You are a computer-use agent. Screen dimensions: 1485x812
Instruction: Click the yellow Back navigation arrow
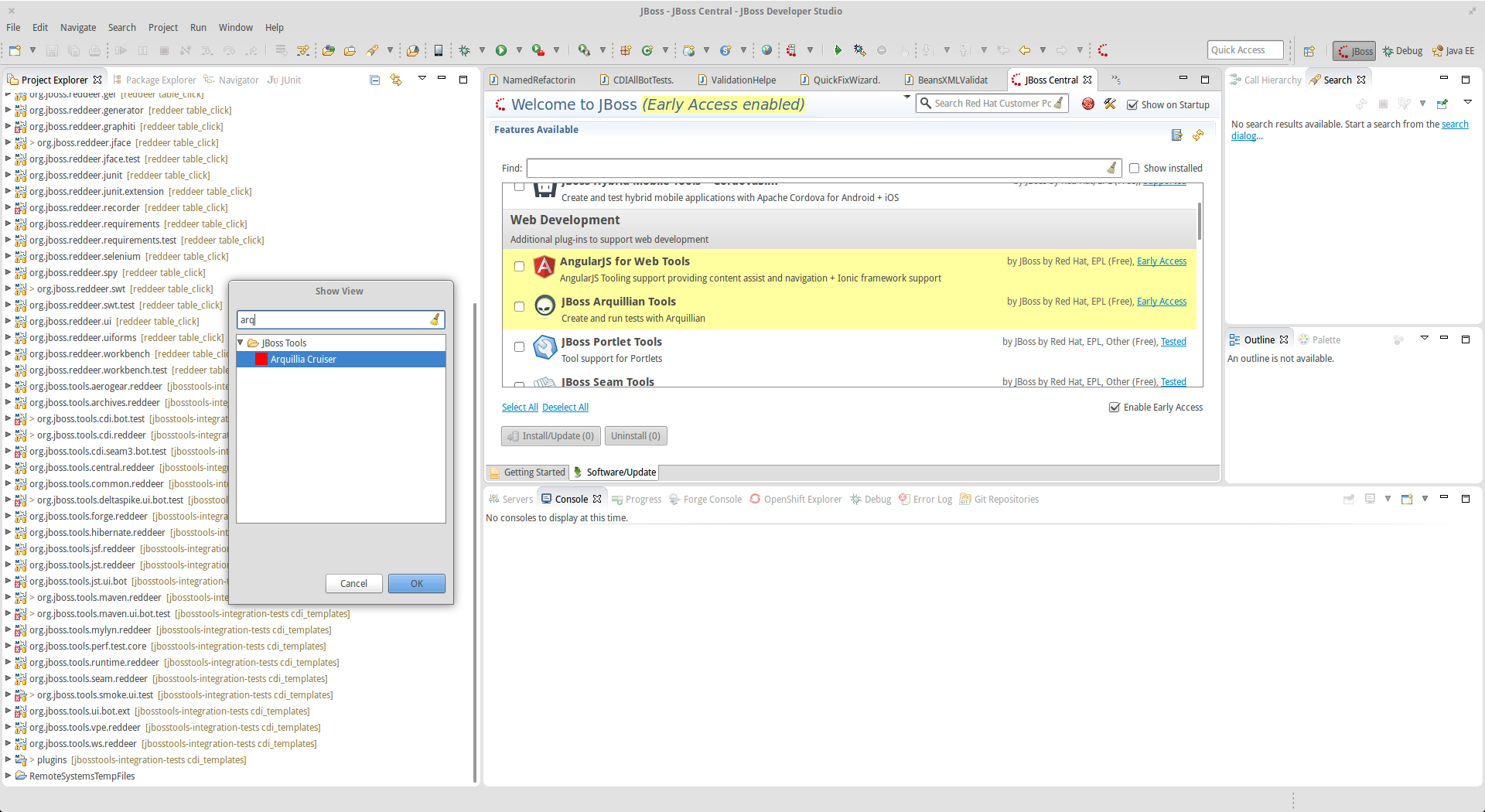(x=1025, y=50)
